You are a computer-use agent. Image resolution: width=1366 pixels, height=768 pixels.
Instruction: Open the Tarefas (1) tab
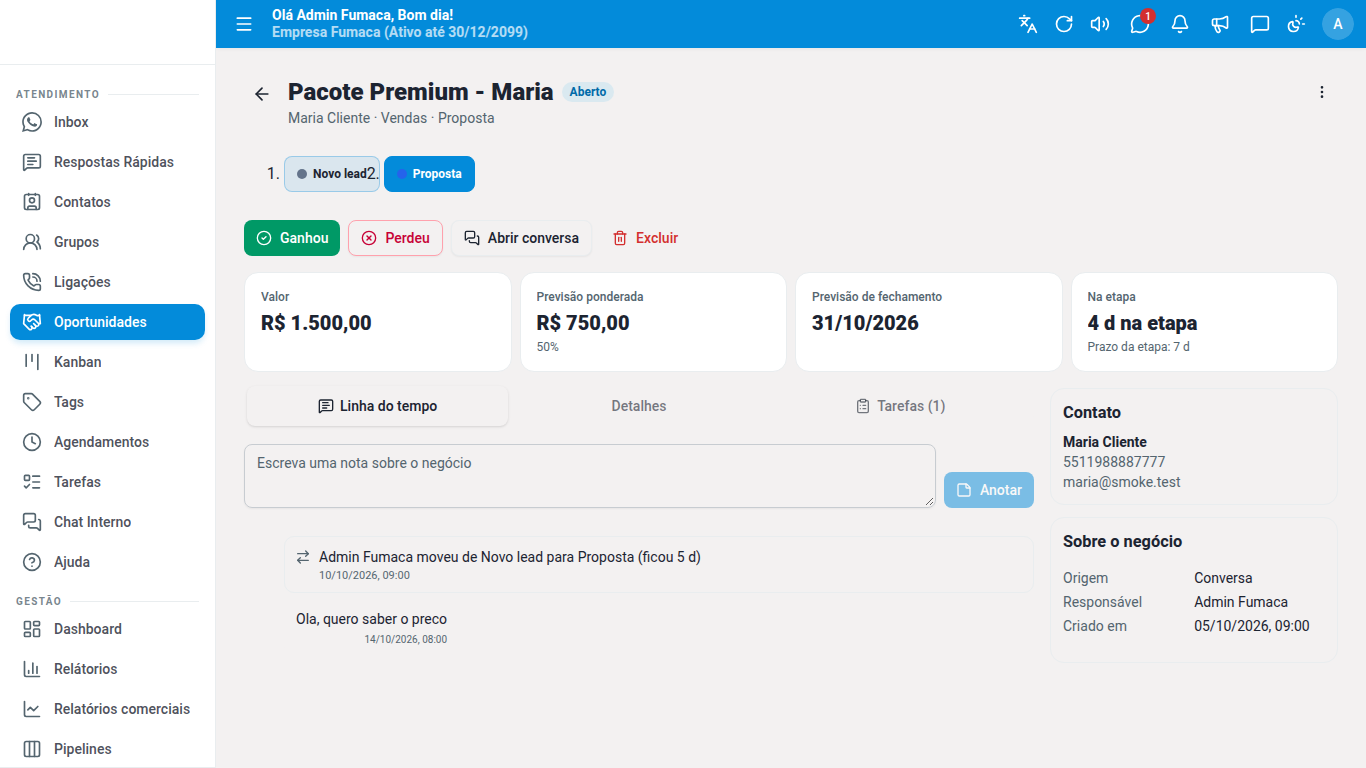[901, 406]
